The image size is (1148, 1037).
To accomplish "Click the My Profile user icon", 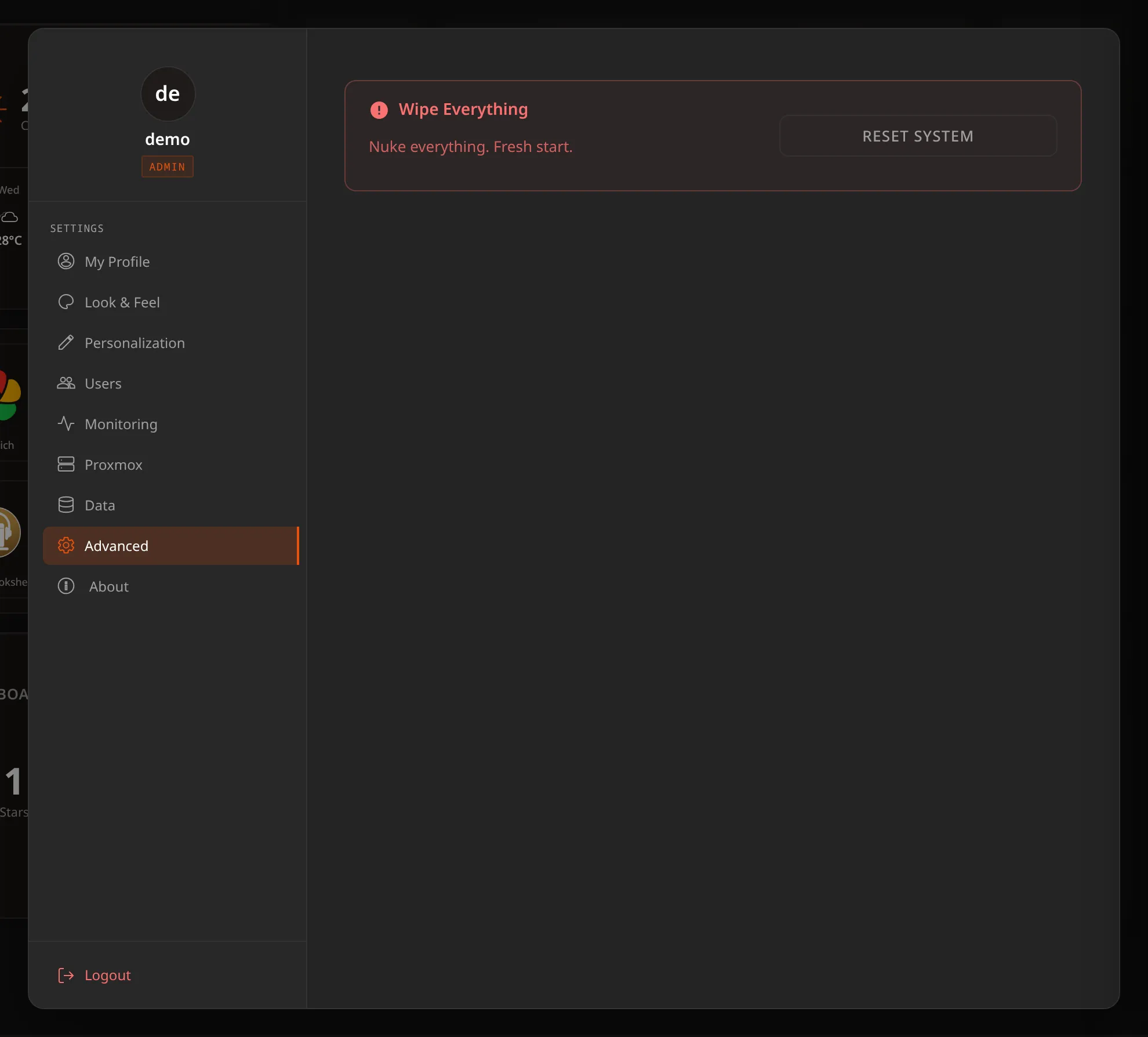I will pyautogui.click(x=66, y=262).
